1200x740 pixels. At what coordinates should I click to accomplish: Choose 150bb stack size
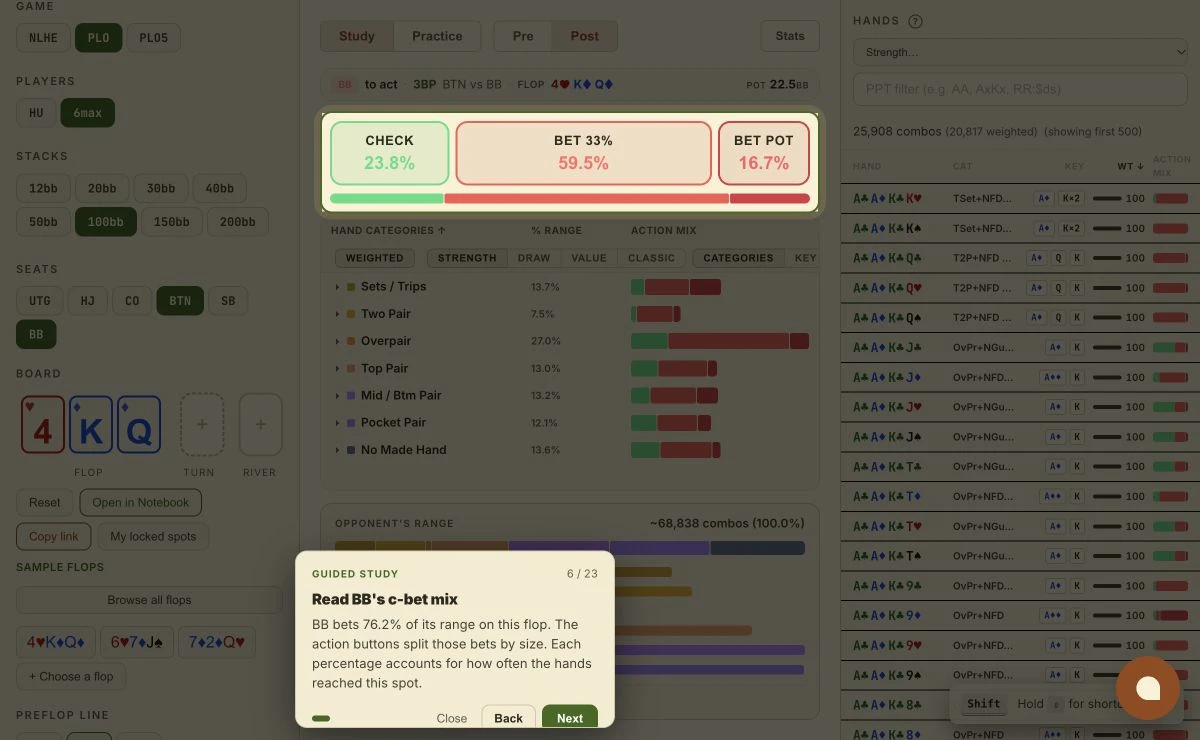172,221
